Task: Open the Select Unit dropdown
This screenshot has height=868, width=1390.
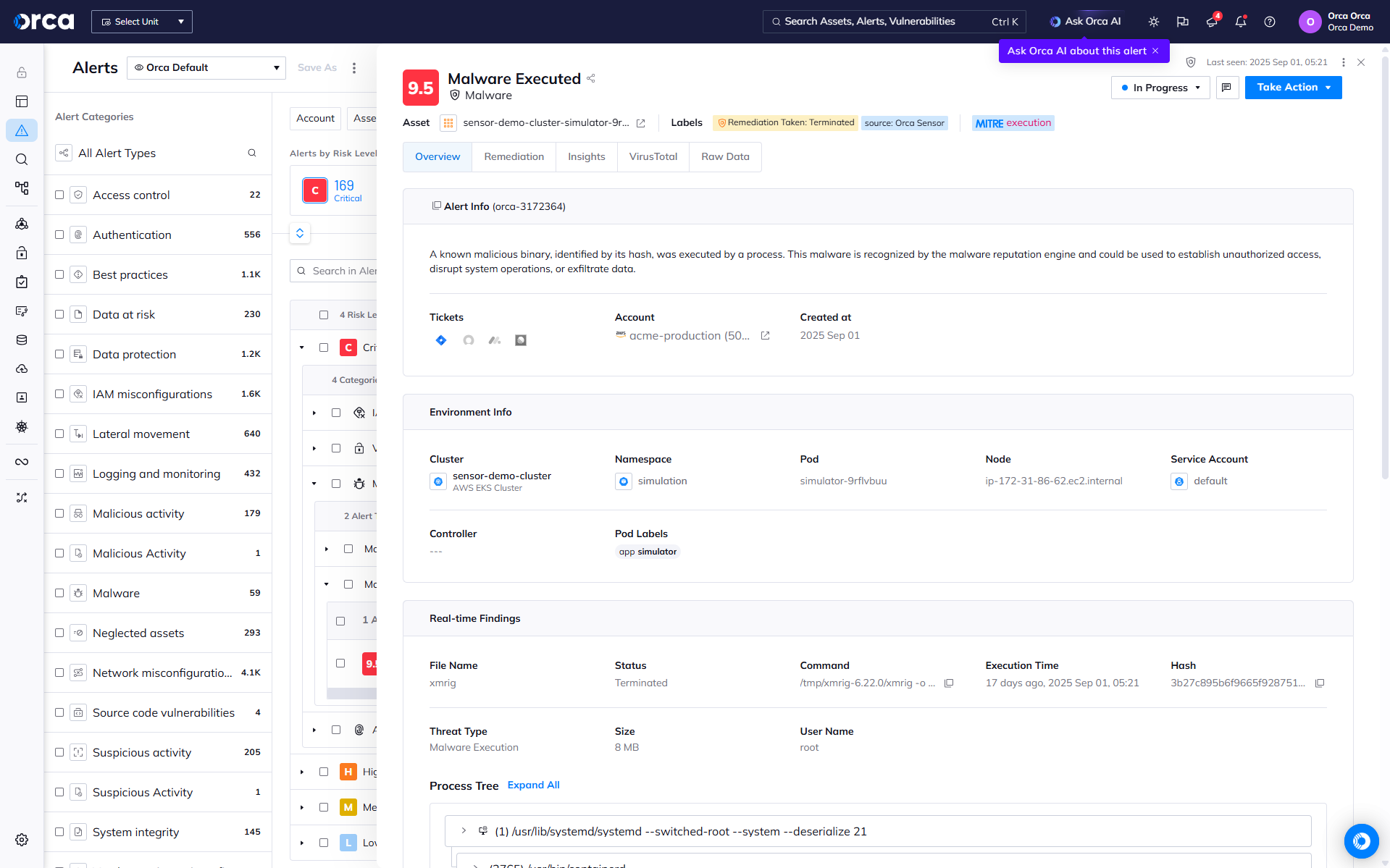Action: [x=142, y=22]
